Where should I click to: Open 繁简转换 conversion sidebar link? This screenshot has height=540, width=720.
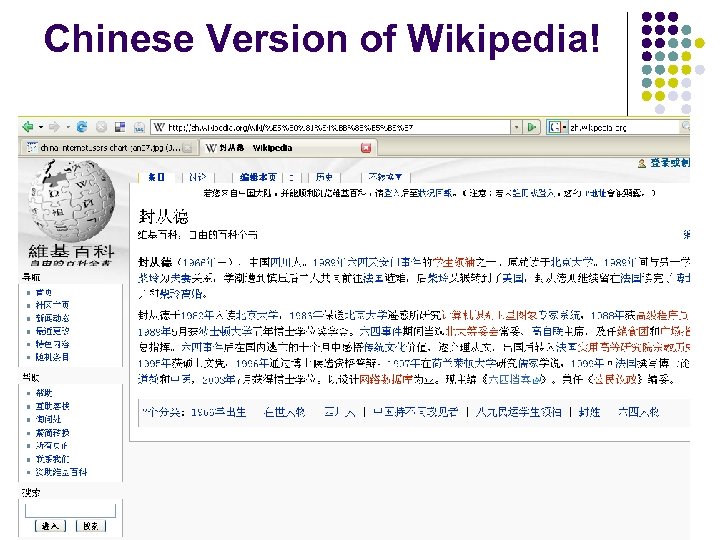coord(52,433)
